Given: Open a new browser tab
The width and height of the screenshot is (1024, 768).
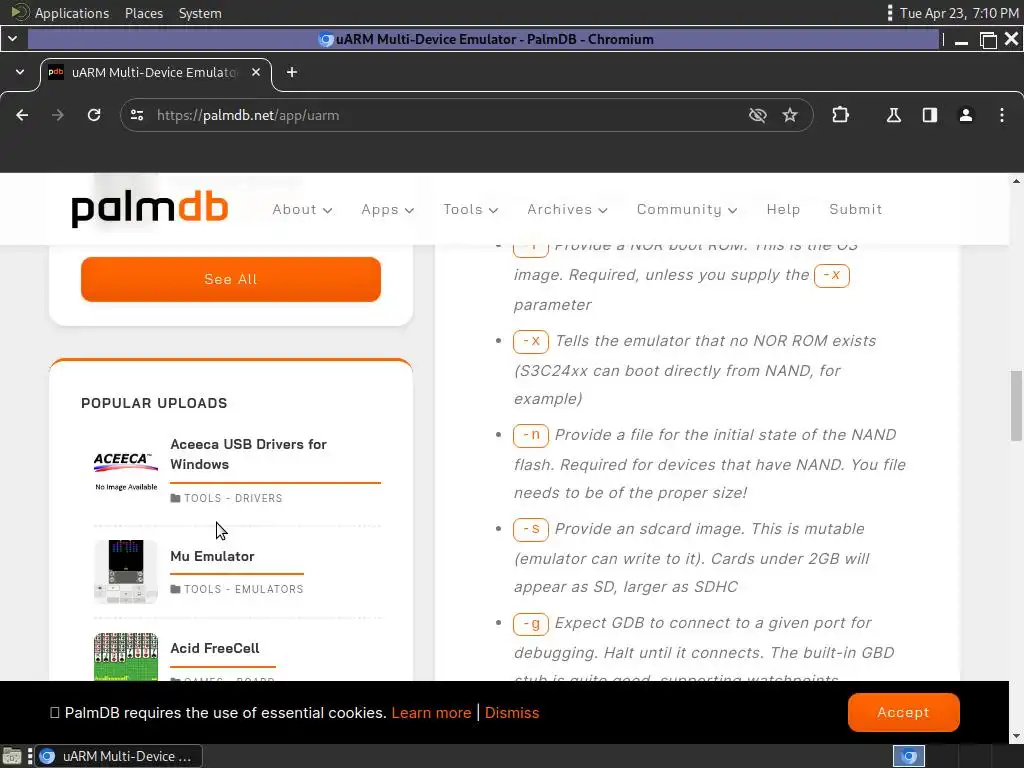Looking at the screenshot, I should coord(292,72).
